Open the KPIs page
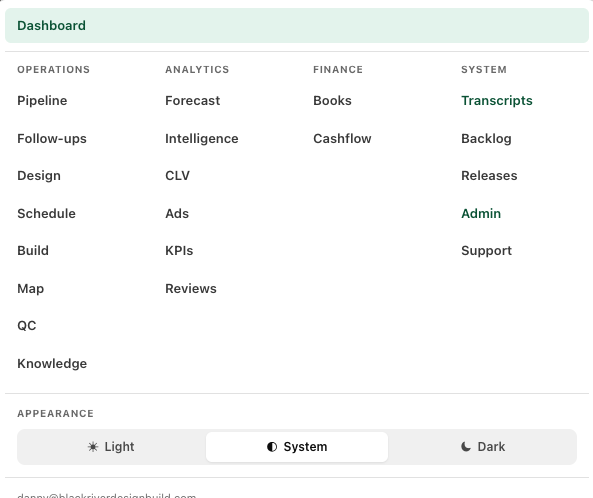593x498 pixels. coord(179,251)
